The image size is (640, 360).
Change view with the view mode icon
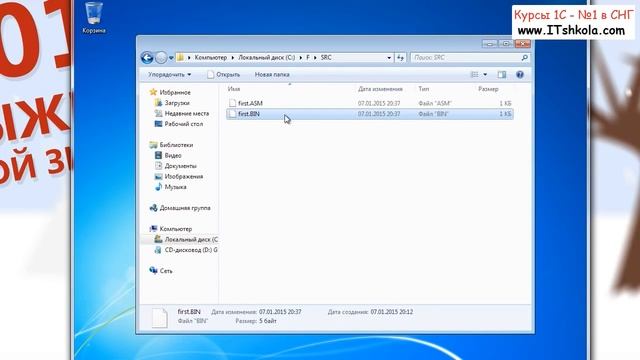pos(474,75)
